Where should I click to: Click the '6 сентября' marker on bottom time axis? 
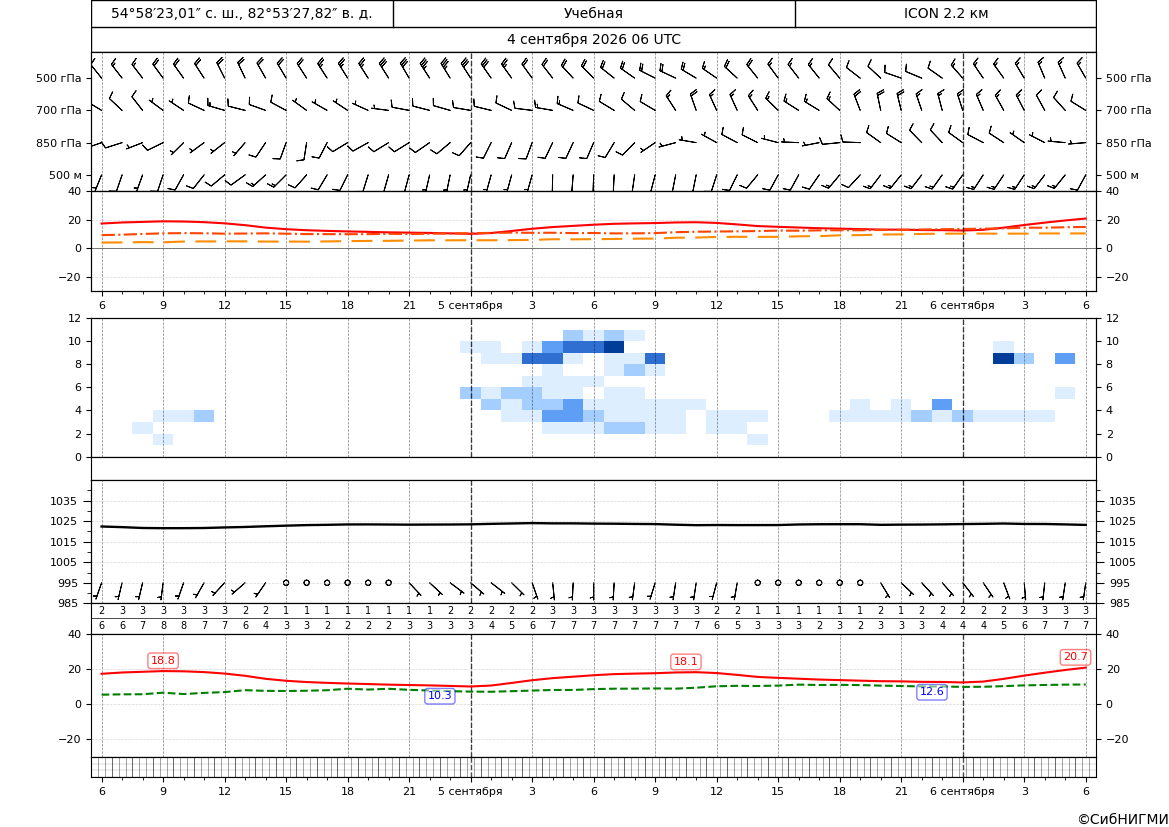click(962, 791)
